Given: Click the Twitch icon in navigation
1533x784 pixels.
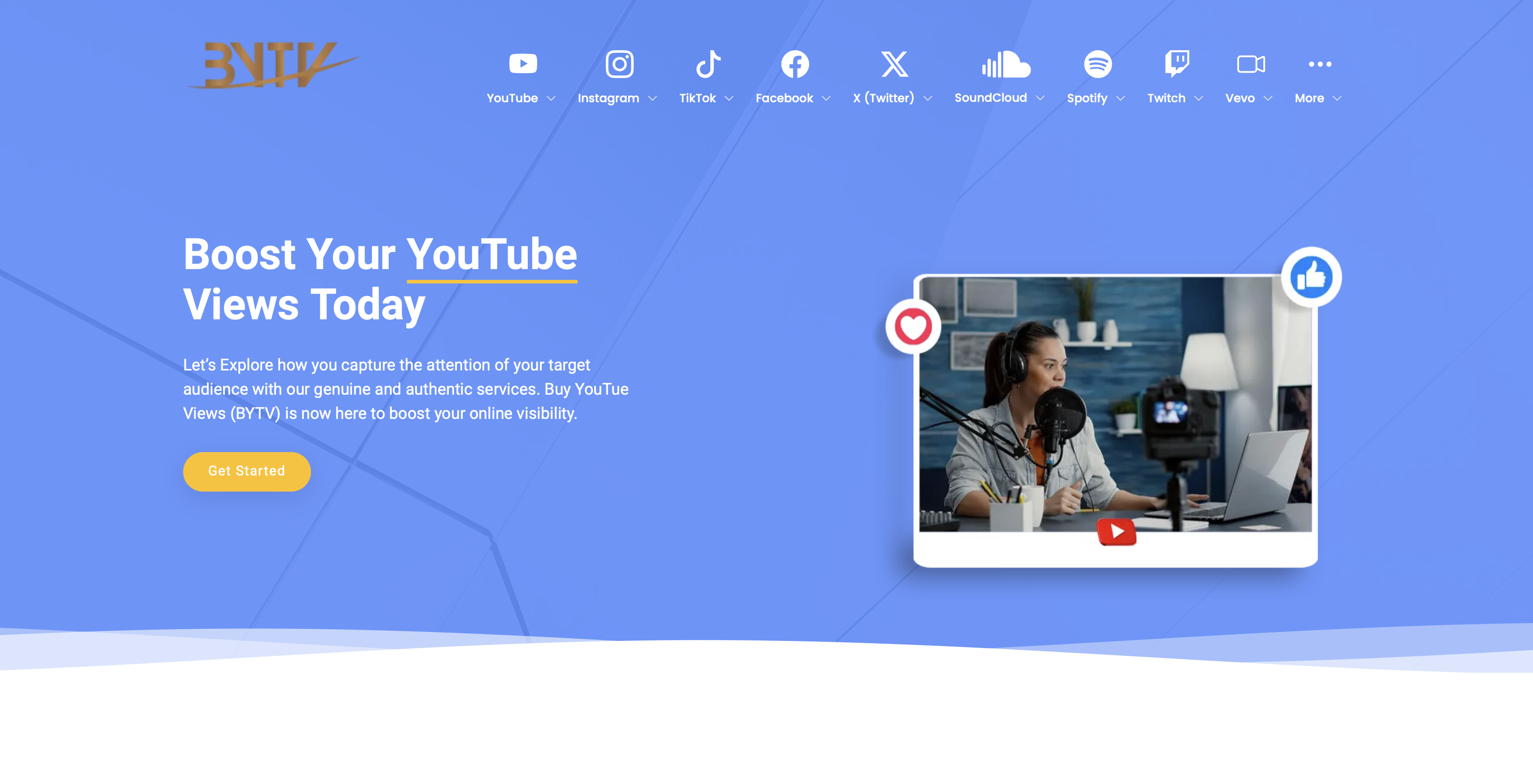Looking at the screenshot, I should coord(1177,64).
